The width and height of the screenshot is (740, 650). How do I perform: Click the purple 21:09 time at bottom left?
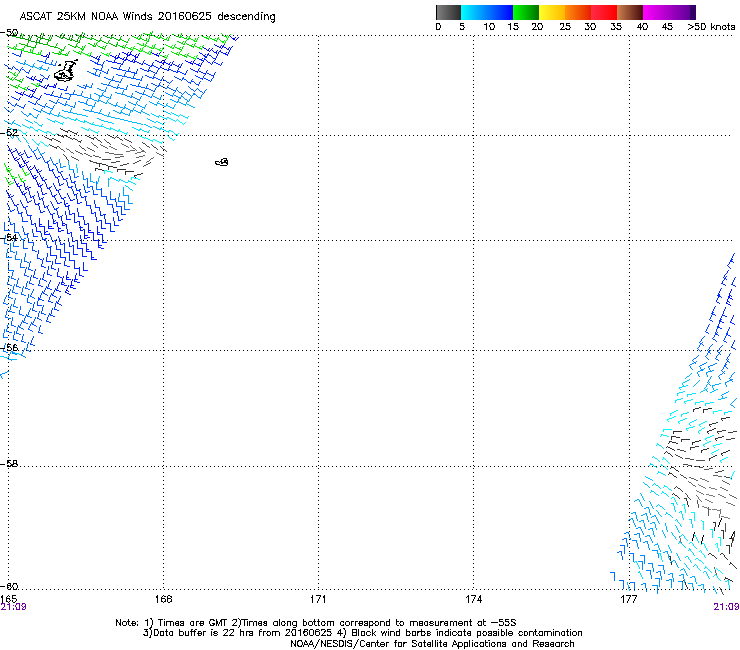pos(13,607)
